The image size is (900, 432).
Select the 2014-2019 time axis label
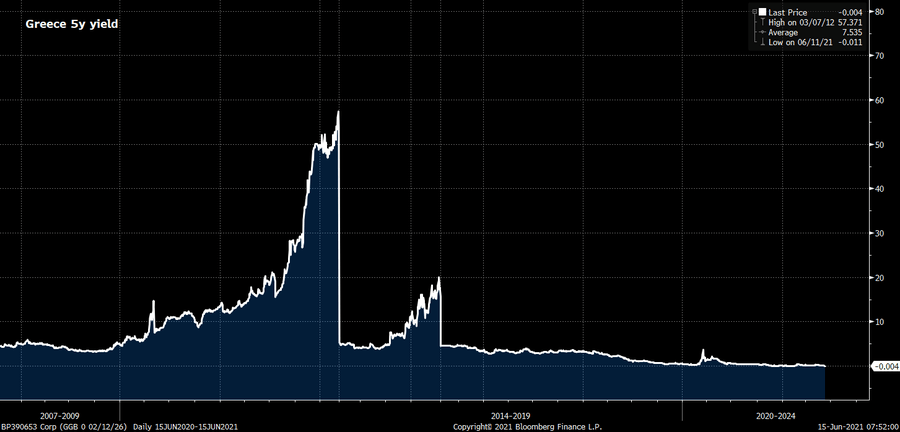(x=510, y=415)
